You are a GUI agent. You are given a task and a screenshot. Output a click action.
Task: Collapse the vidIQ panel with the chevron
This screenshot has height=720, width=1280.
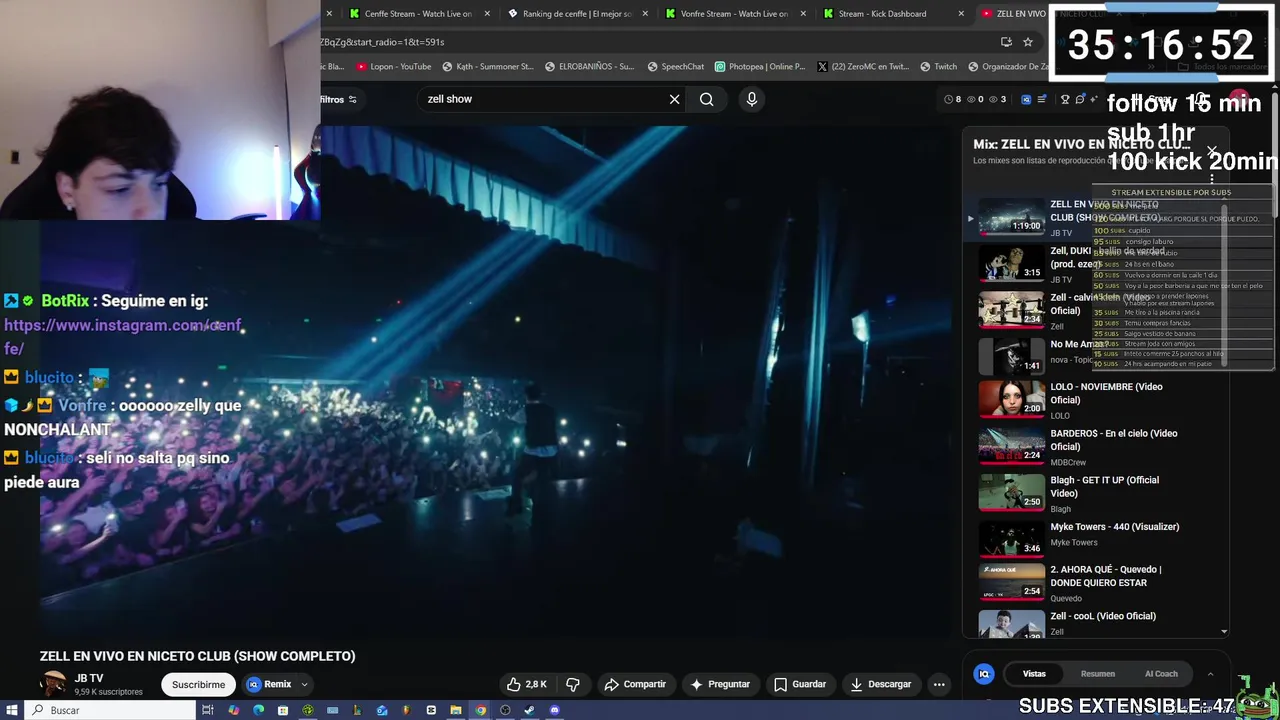(1210, 674)
